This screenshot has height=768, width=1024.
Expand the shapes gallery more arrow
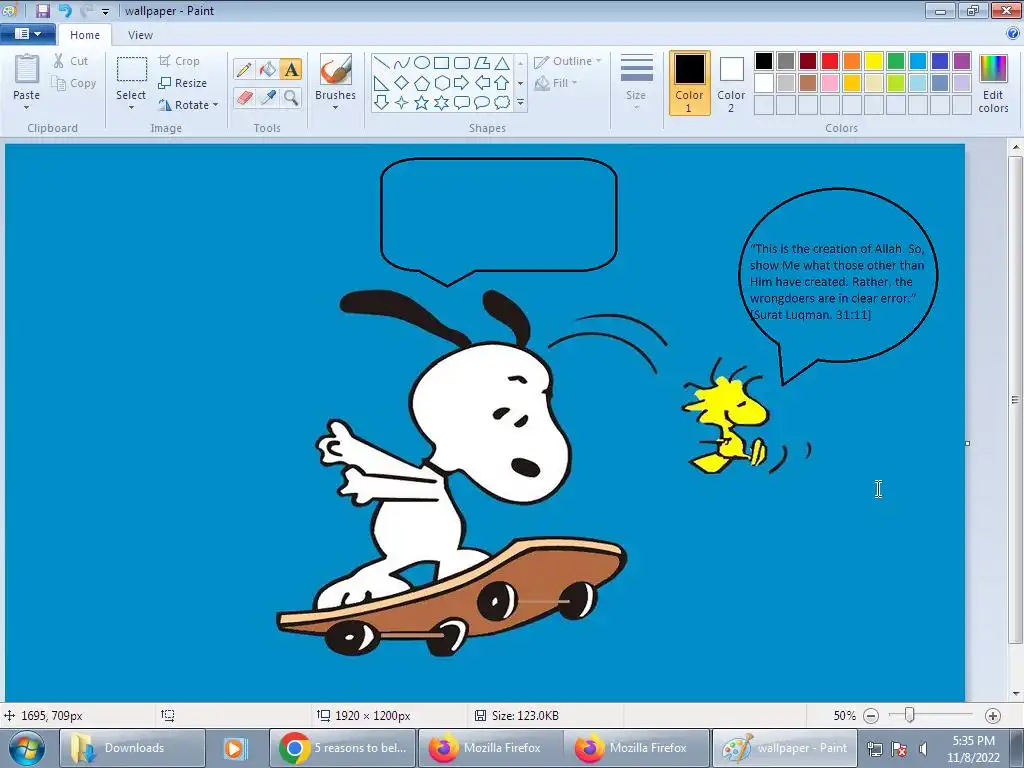point(520,103)
